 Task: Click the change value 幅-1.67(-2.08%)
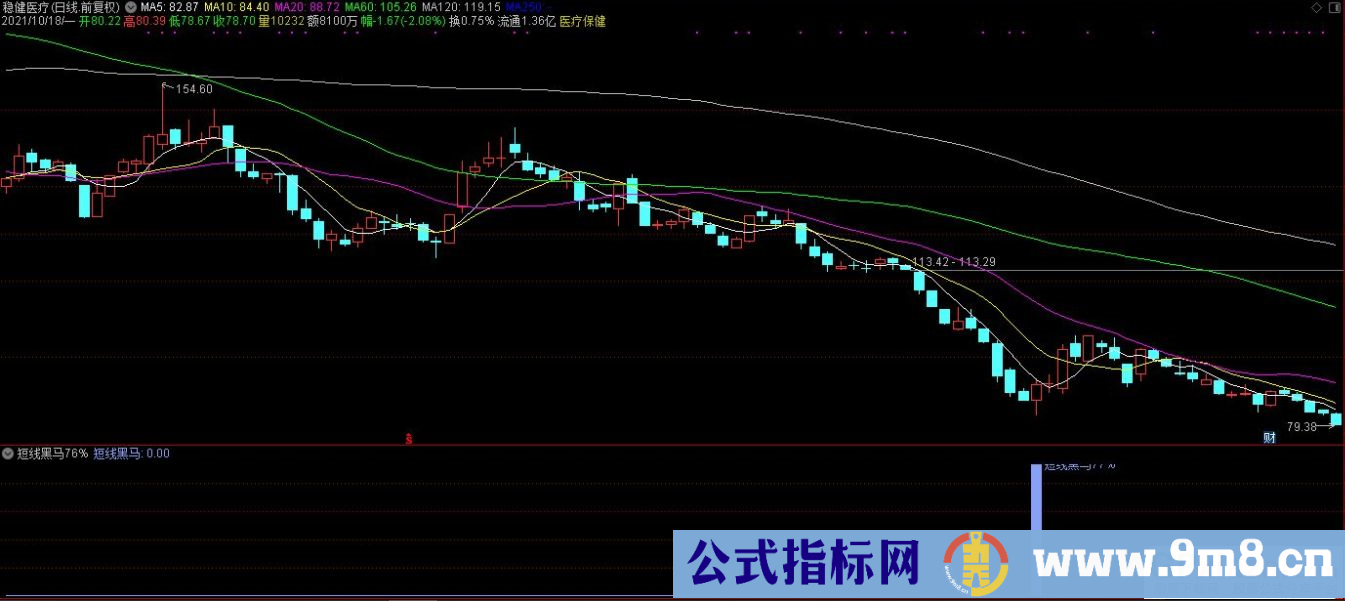click(404, 21)
